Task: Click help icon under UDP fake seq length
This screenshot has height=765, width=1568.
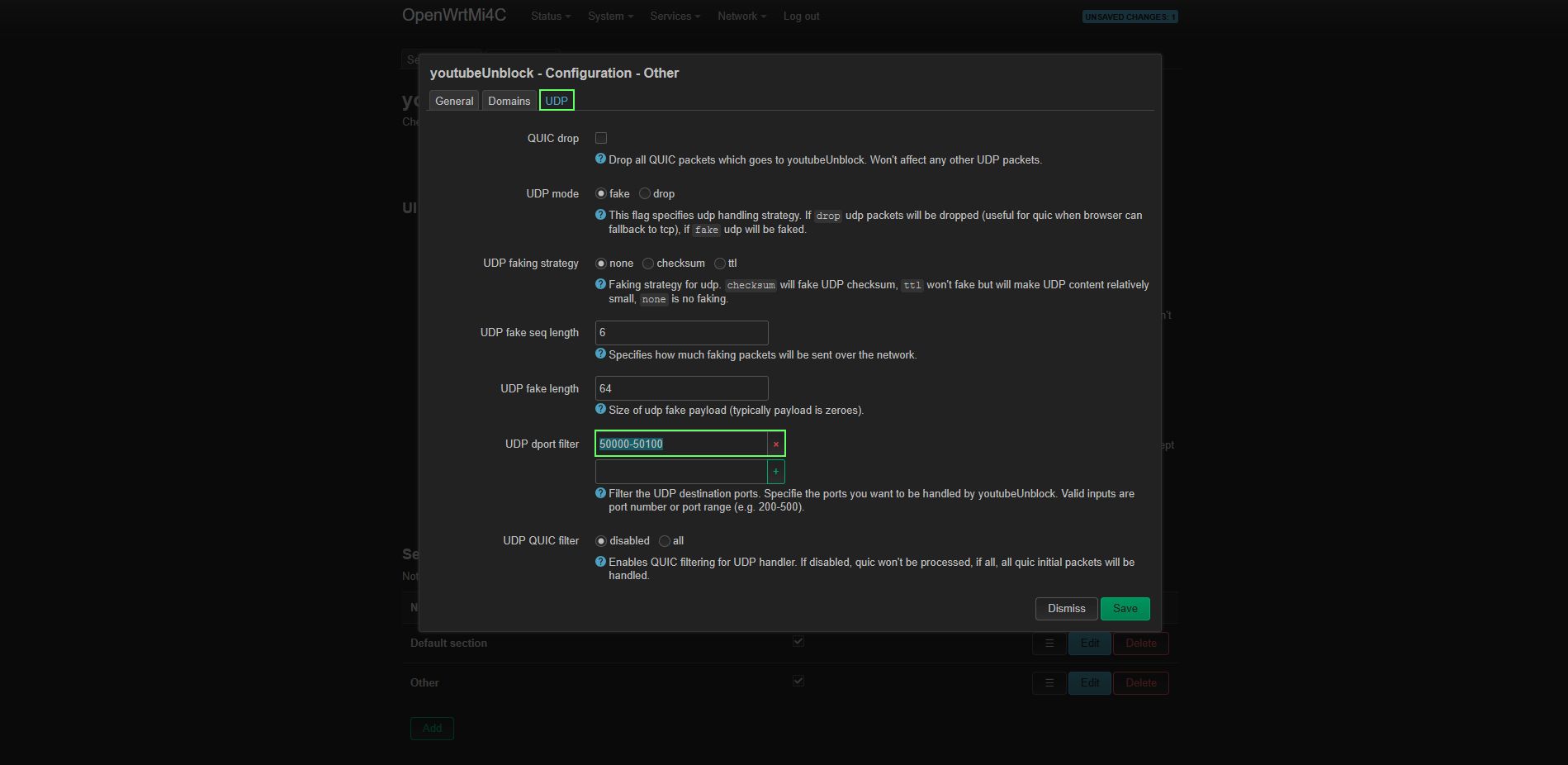Action: [x=600, y=354]
